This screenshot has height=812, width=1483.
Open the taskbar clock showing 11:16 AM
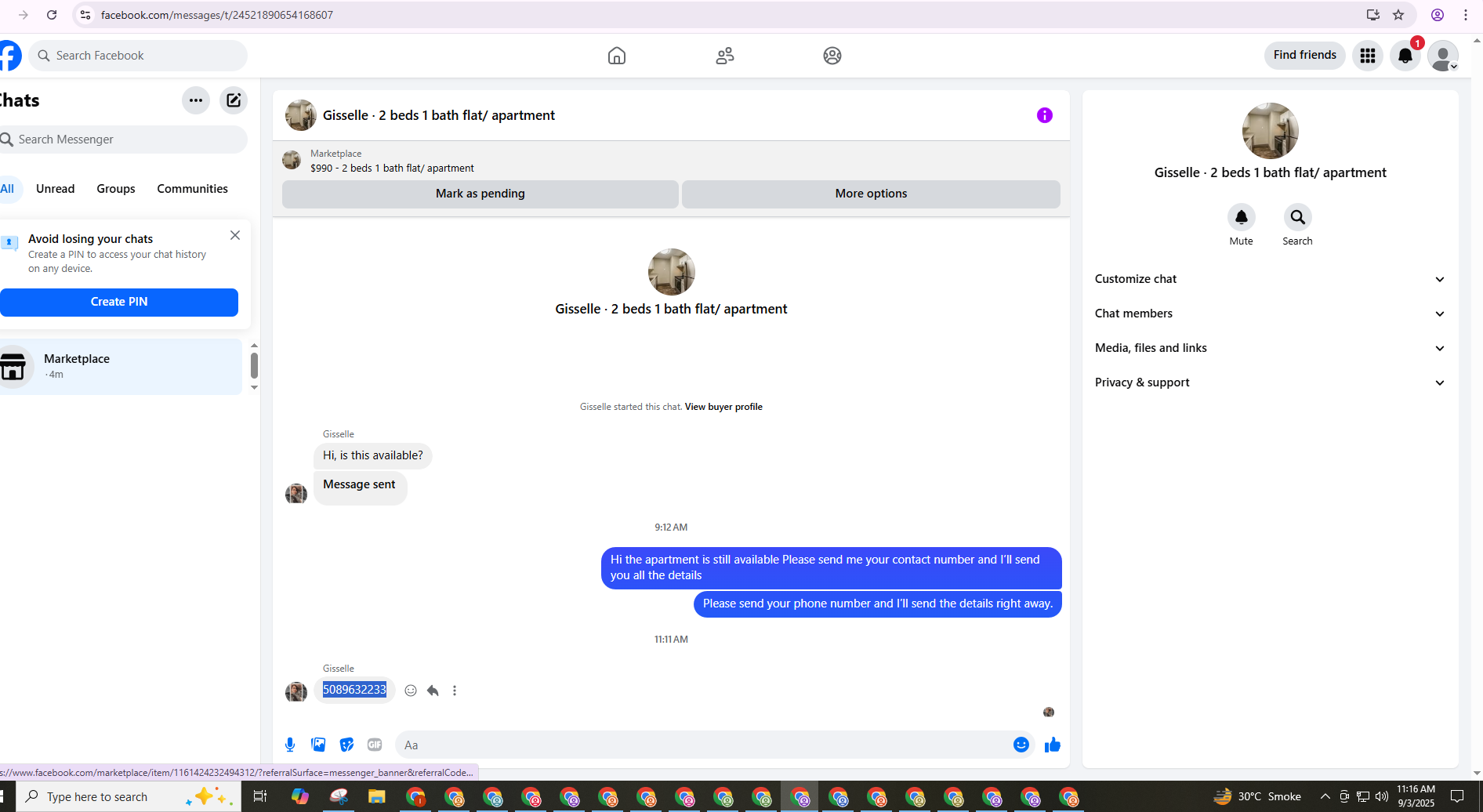tap(1416, 796)
